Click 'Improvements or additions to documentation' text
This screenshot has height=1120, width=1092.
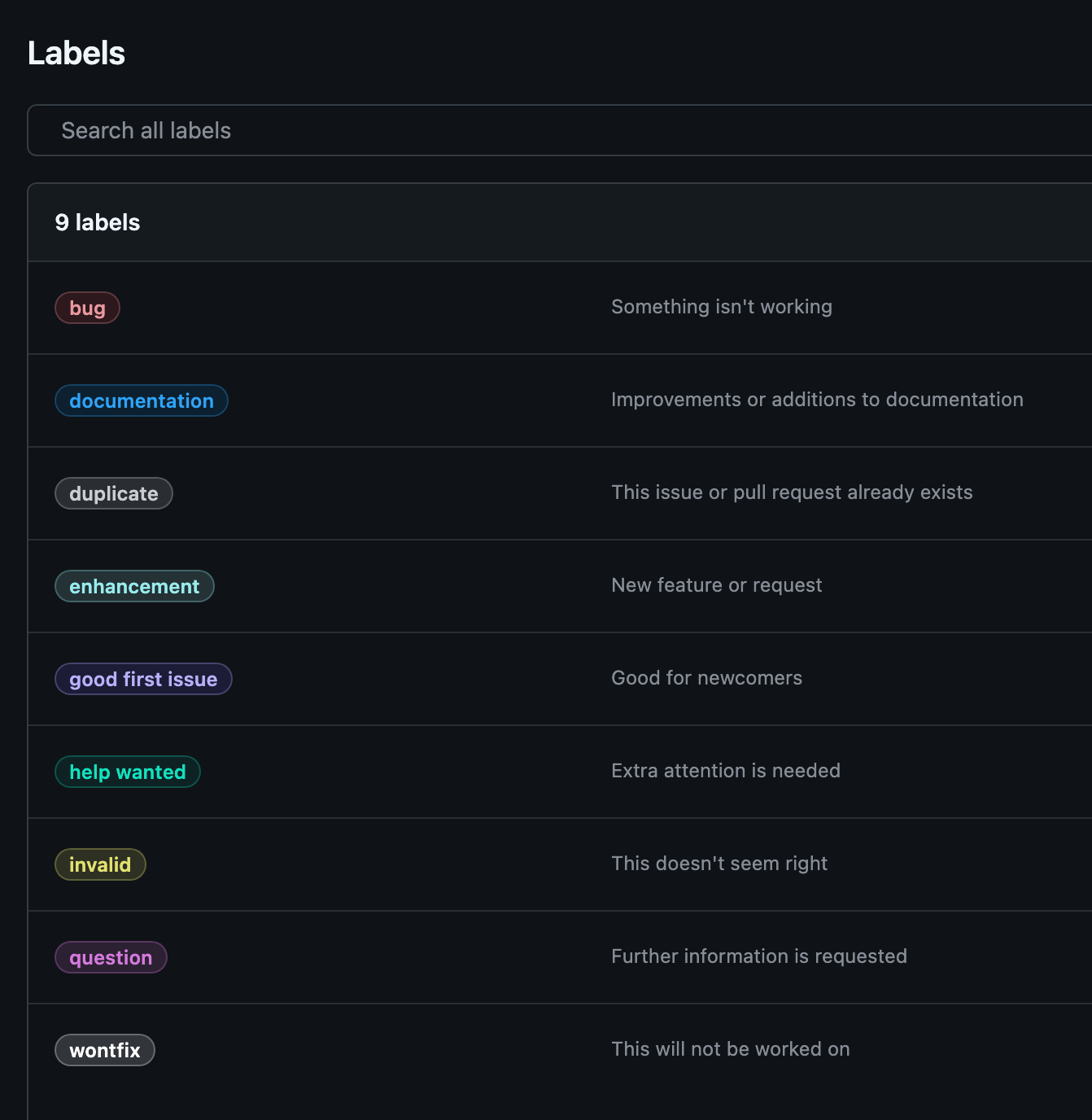[817, 400]
